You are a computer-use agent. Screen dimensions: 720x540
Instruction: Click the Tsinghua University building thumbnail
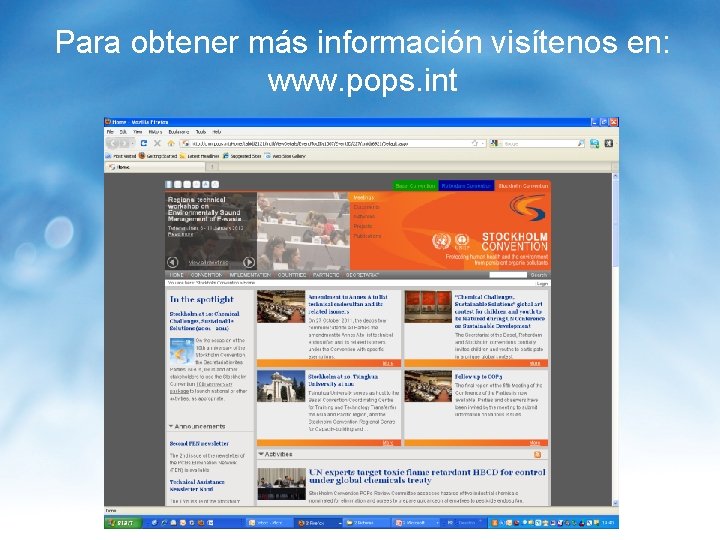click(x=281, y=386)
